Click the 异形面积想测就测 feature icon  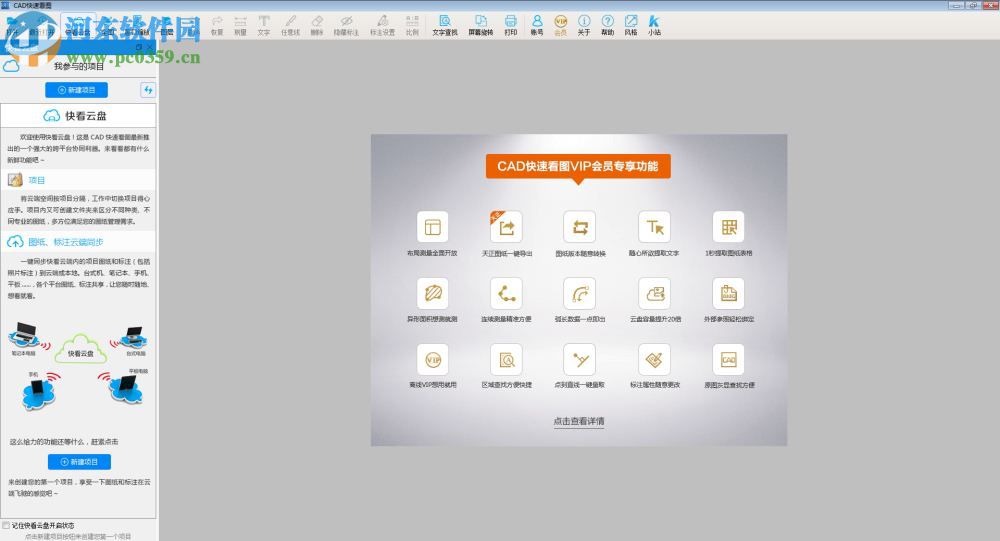(432, 293)
